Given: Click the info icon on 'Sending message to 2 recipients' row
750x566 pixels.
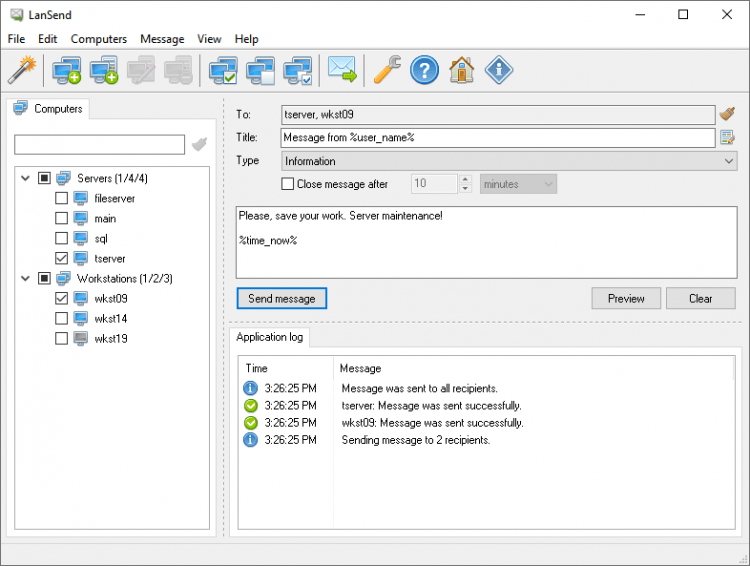Looking at the screenshot, I should click(250, 440).
